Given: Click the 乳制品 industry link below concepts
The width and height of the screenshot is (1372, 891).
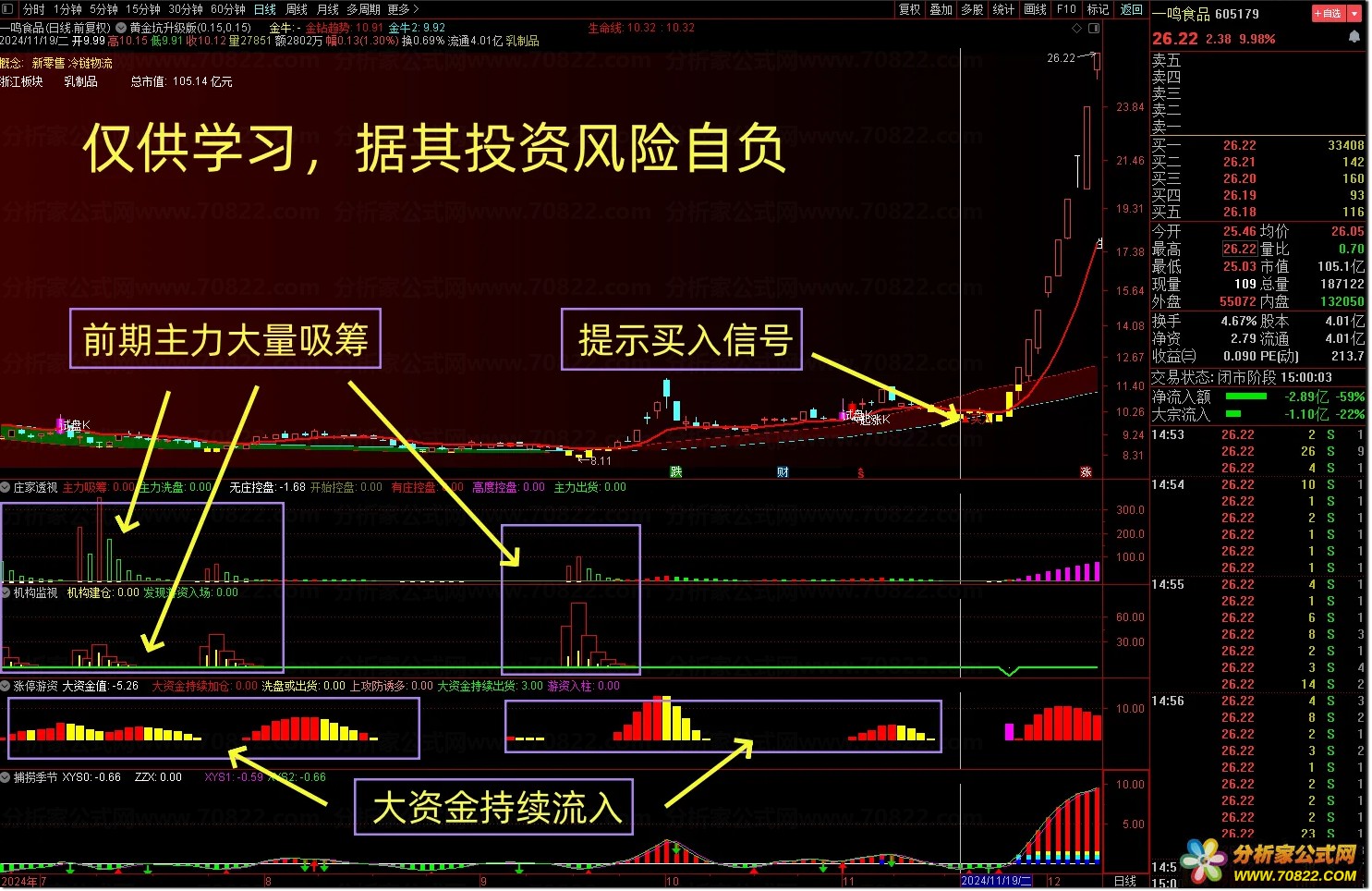Looking at the screenshot, I should click(80, 81).
